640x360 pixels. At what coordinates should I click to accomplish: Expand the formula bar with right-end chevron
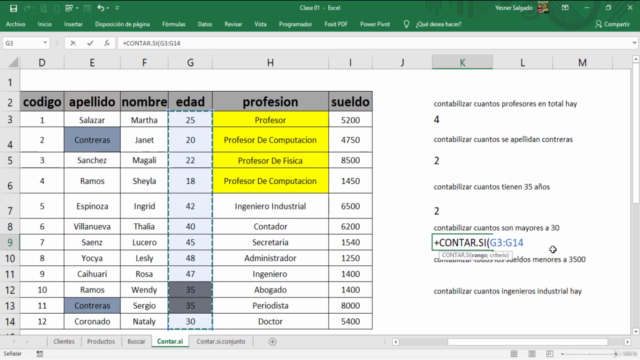click(x=634, y=43)
